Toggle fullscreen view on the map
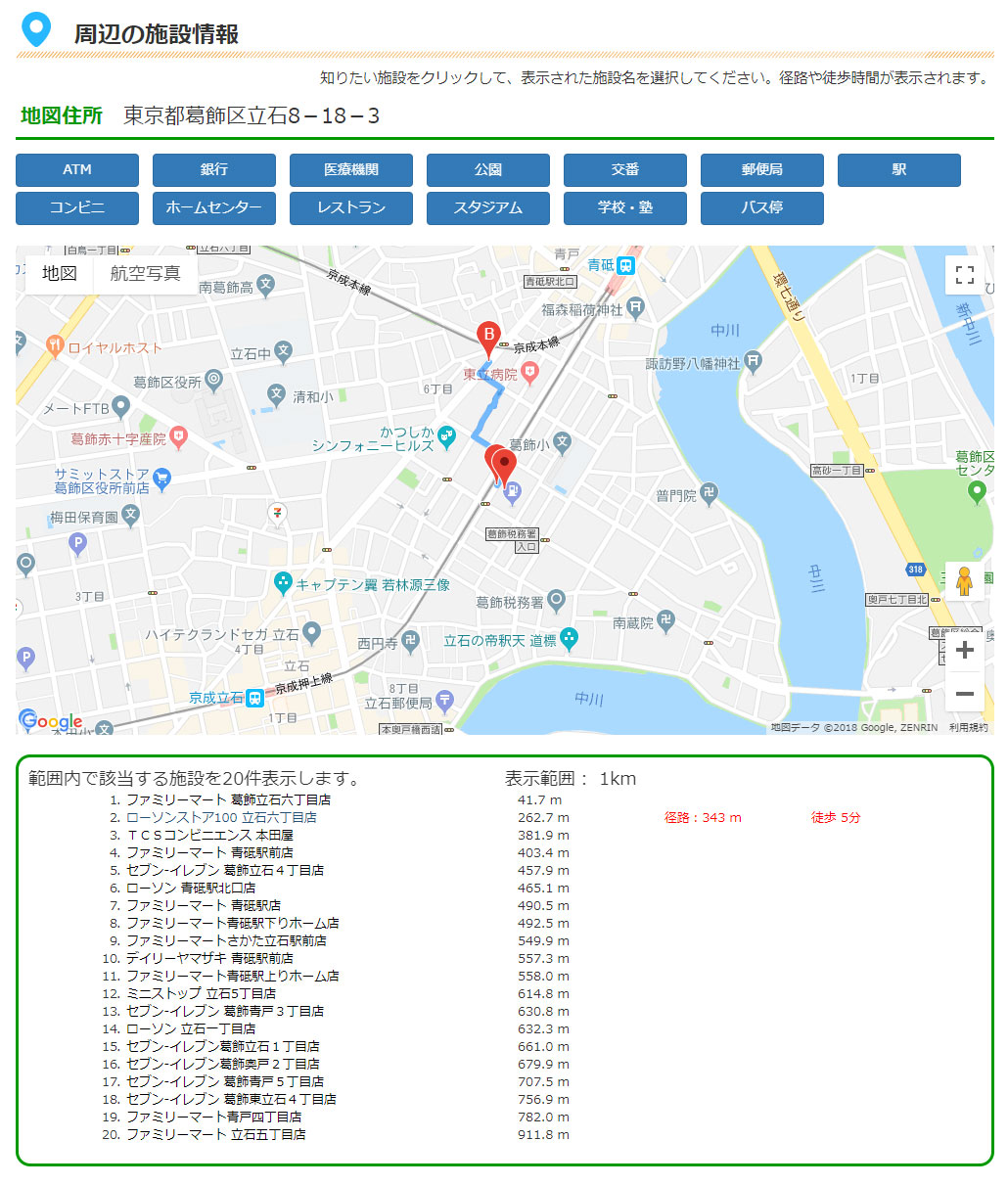The height and width of the screenshot is (1186, 1008). pyautogui.click(x=964, y=275)
